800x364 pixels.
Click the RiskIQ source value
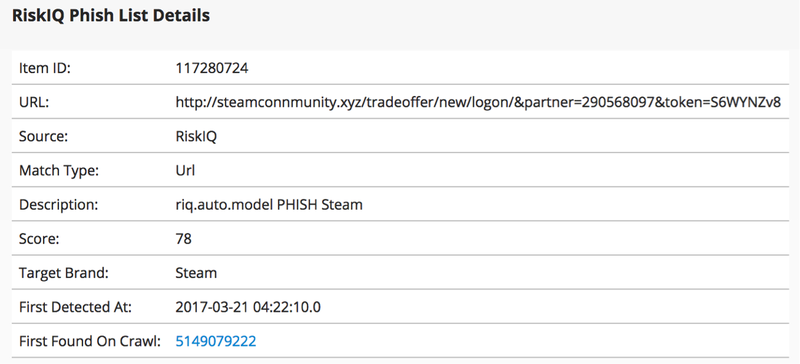tap(196, 136)
